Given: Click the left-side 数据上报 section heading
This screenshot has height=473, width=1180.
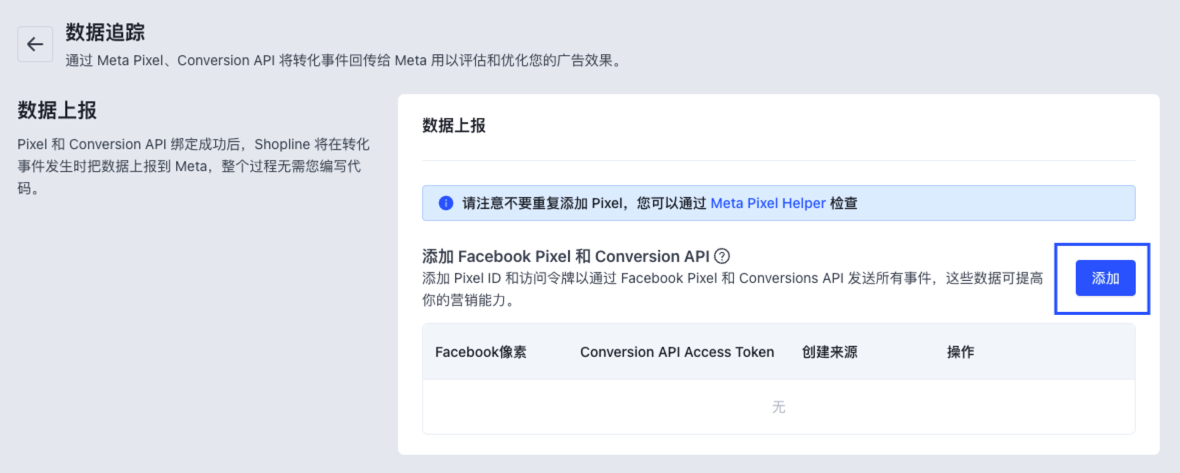Looking at the screenshot, I should point(57,110).
